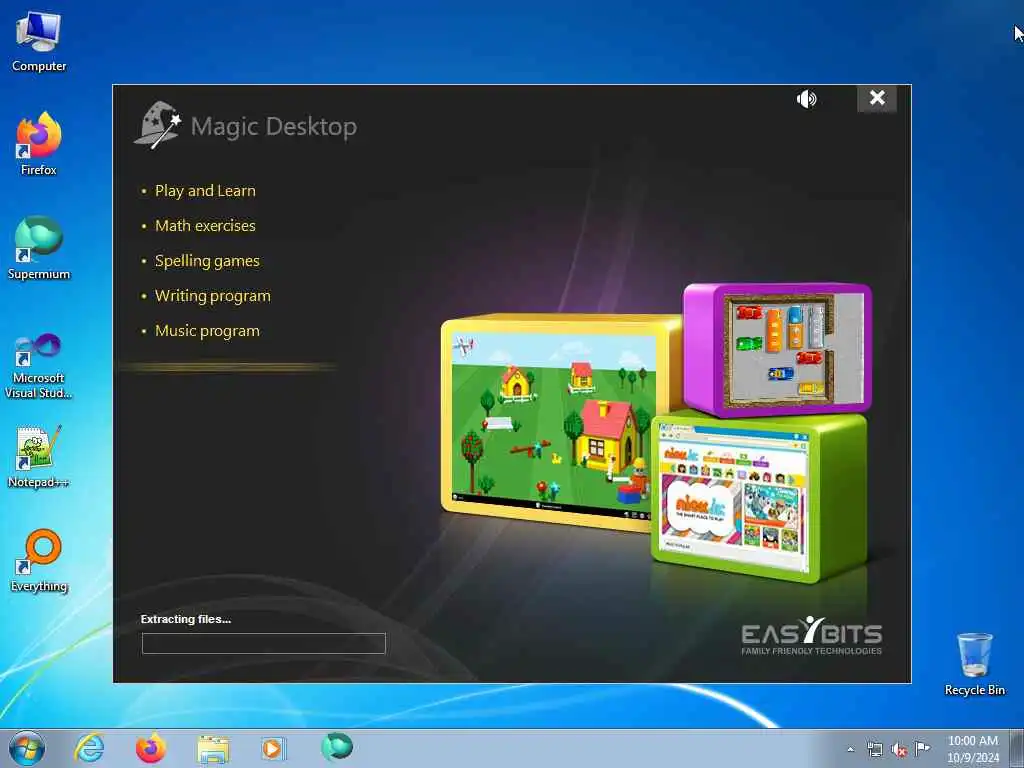Click the Show Desktop button on taskbar
The width and height of the screenshot is (1024, 768).
[1017, 749]
